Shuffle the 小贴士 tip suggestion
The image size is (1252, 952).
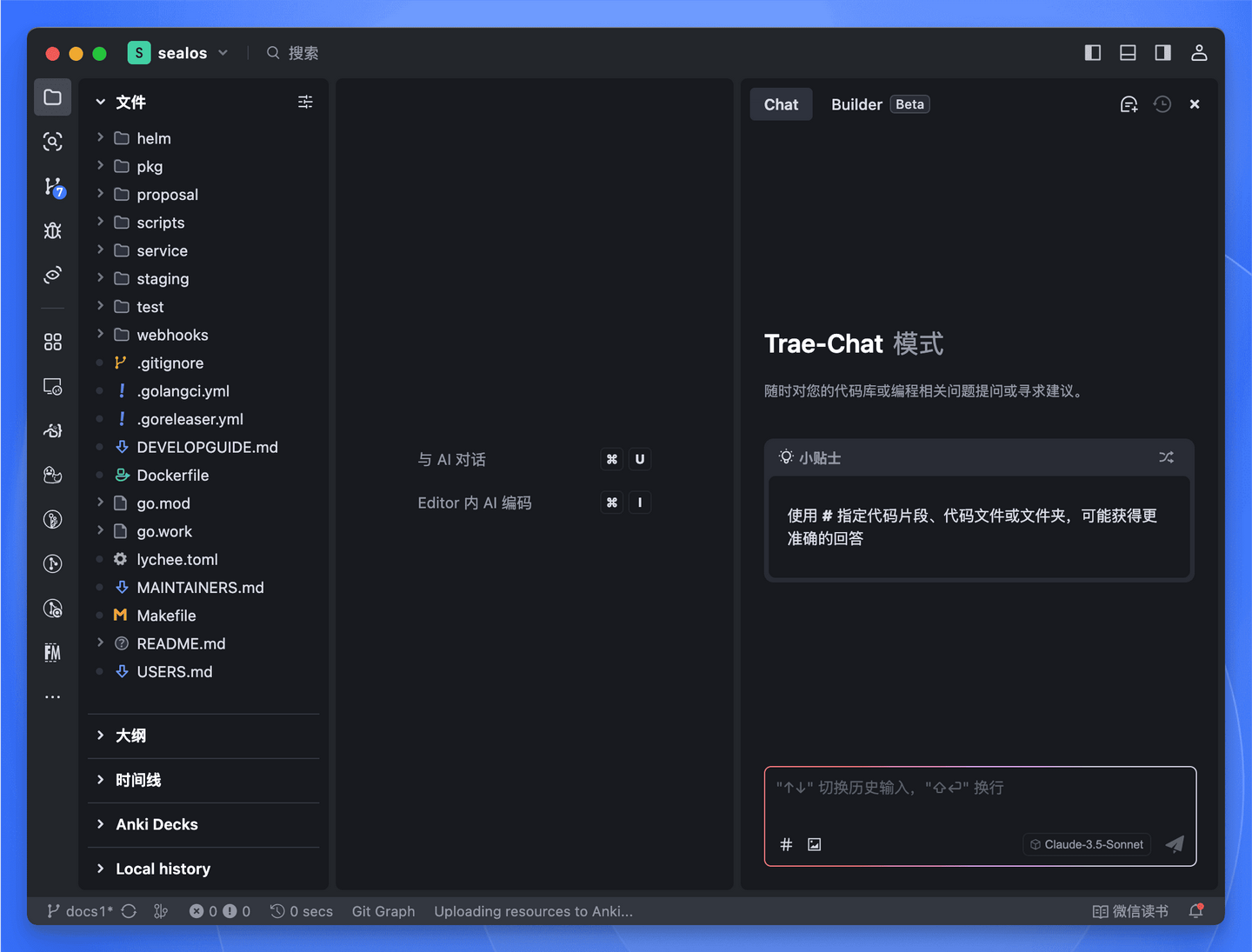tap(1166, 456)
